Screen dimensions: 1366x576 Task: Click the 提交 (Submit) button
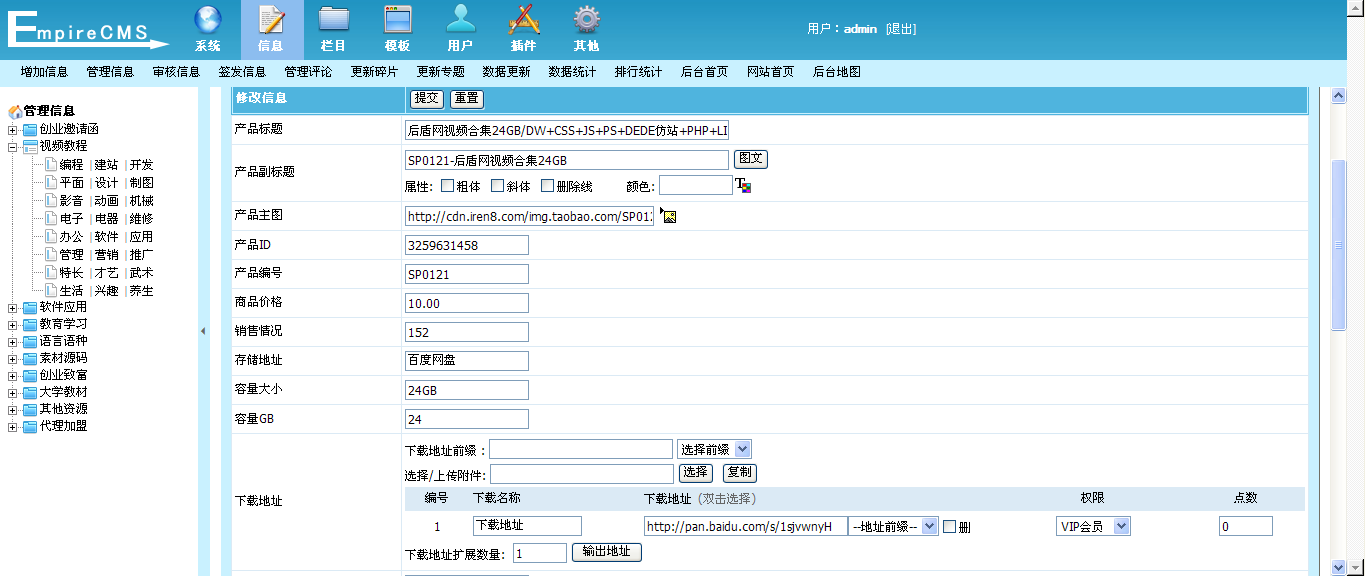tap(427, 98)
